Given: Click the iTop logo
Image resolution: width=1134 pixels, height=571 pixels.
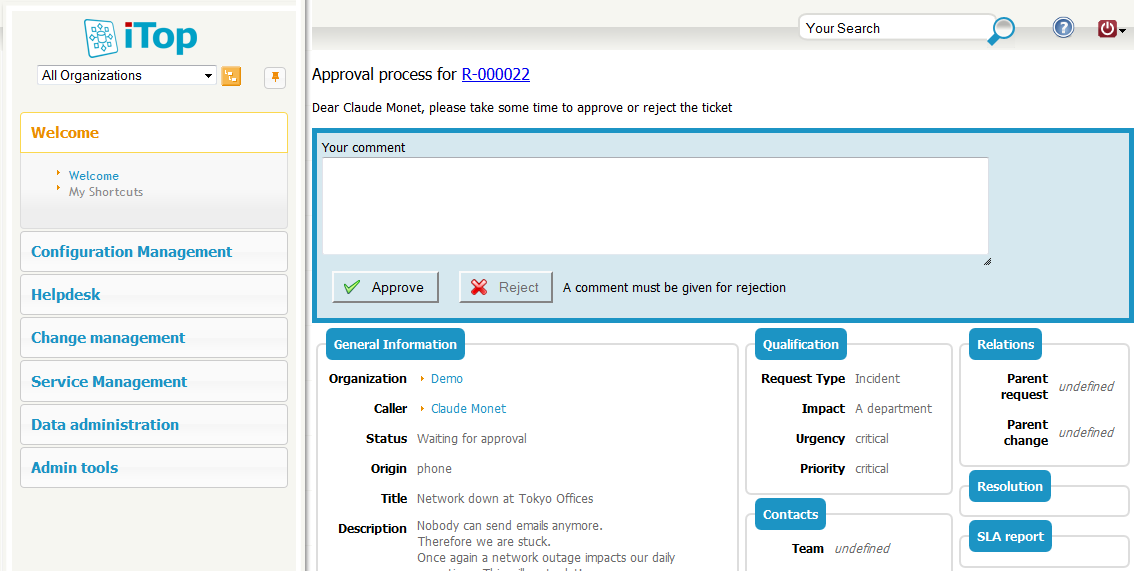Looking at the screenshot, I should pyautogui.click(x=141, y=37).
